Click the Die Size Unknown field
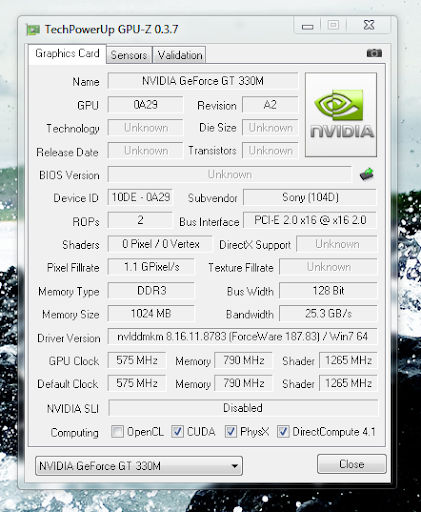This screenshot has height=512, width=421. point(270,128)
